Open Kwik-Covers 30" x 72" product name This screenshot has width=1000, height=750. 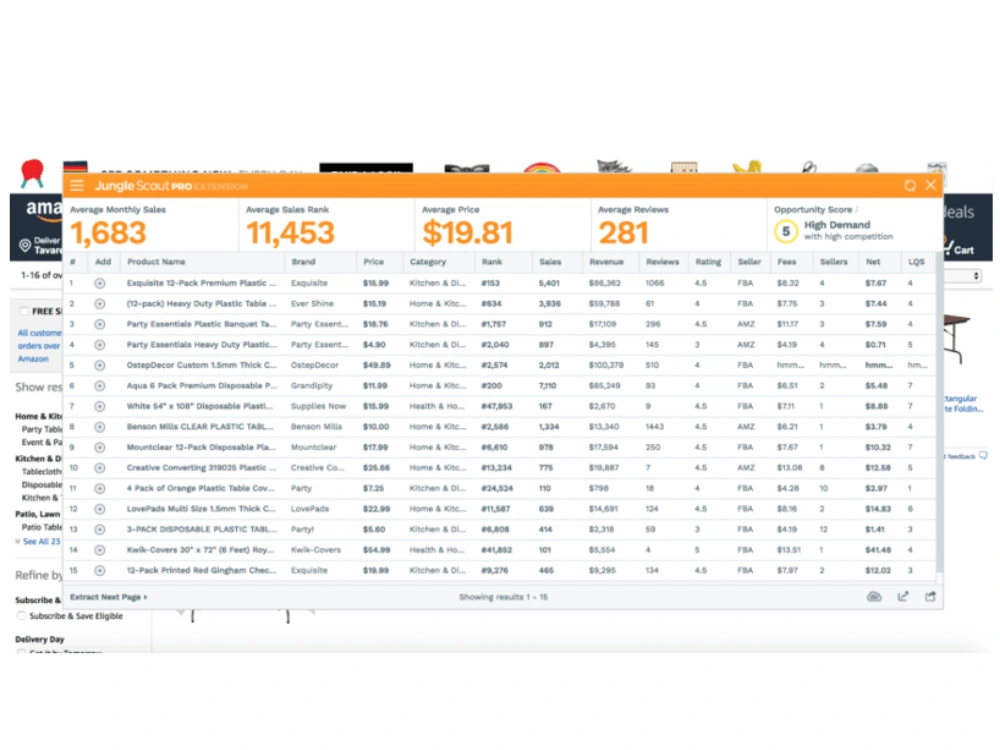(x=200, y=550)
